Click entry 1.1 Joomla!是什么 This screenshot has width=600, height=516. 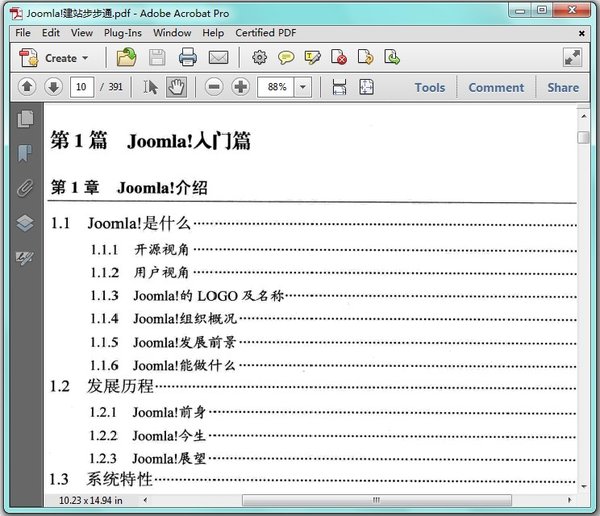[x=120, y=223]
